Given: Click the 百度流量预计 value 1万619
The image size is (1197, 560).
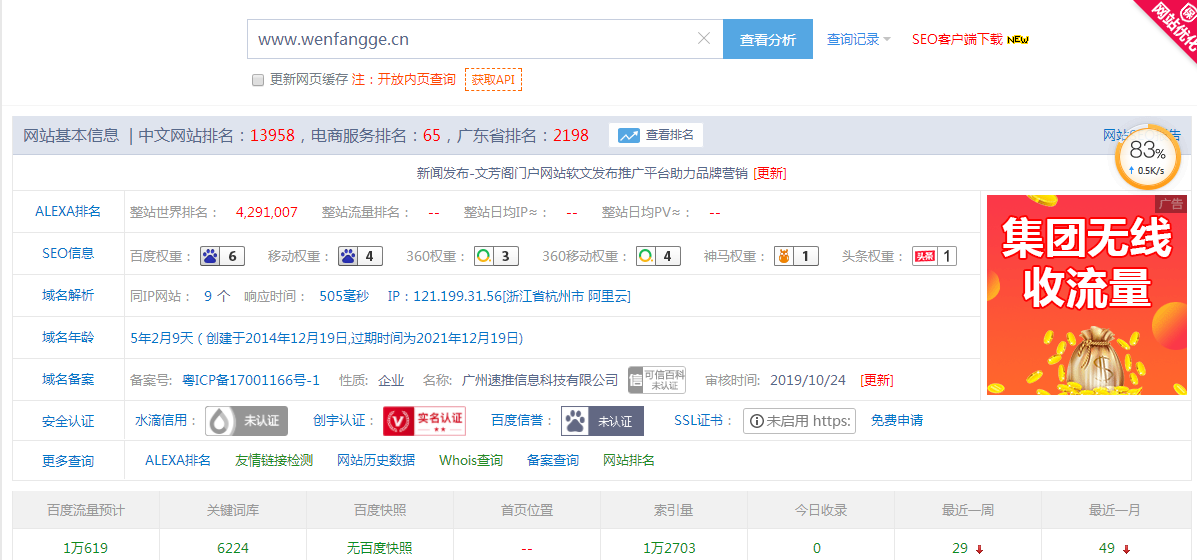Looking at the screenshot, I should pyautogui.click(x=86, y=548).
